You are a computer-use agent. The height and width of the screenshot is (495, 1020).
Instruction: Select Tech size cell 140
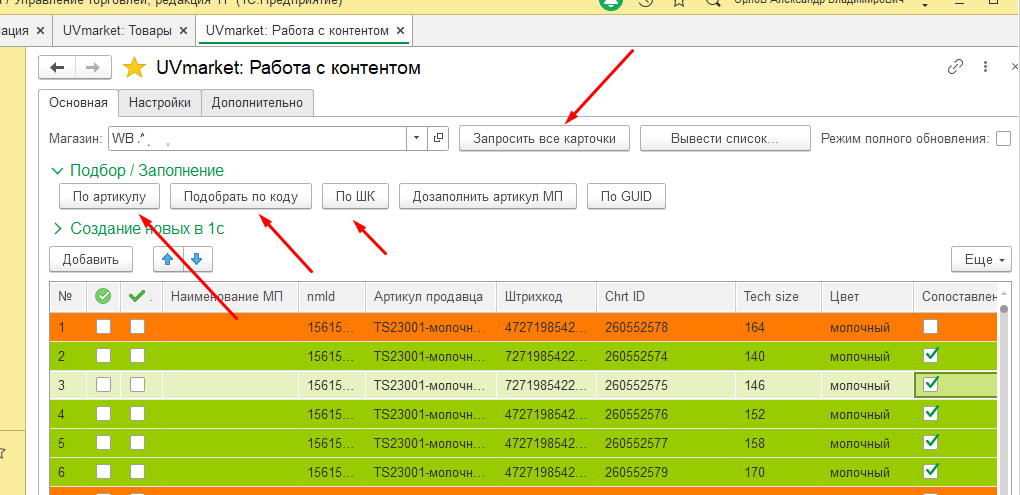[x=779, y=356]
